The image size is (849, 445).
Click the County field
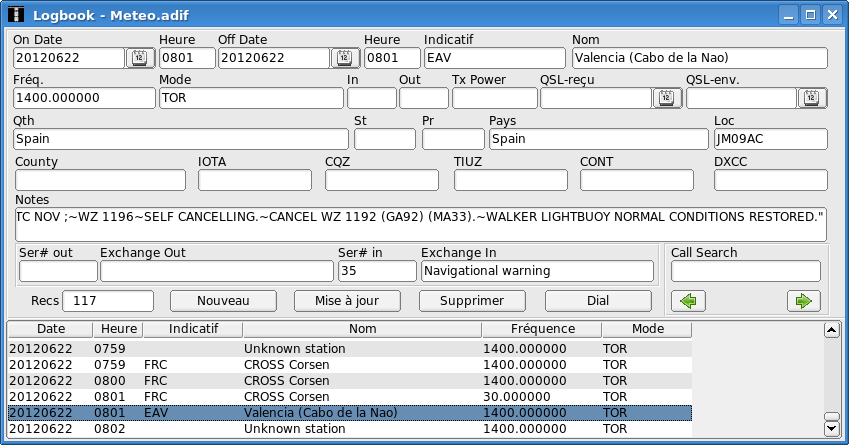[100, 180]
